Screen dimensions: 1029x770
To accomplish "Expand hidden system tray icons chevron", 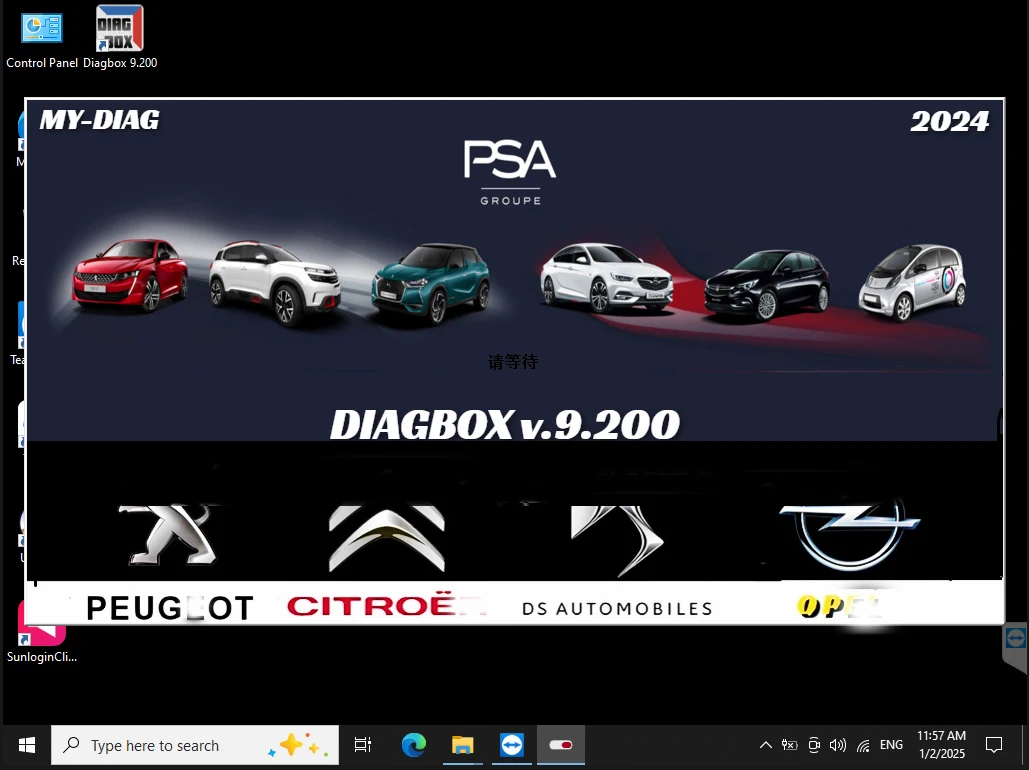I will tap(766, 745).
